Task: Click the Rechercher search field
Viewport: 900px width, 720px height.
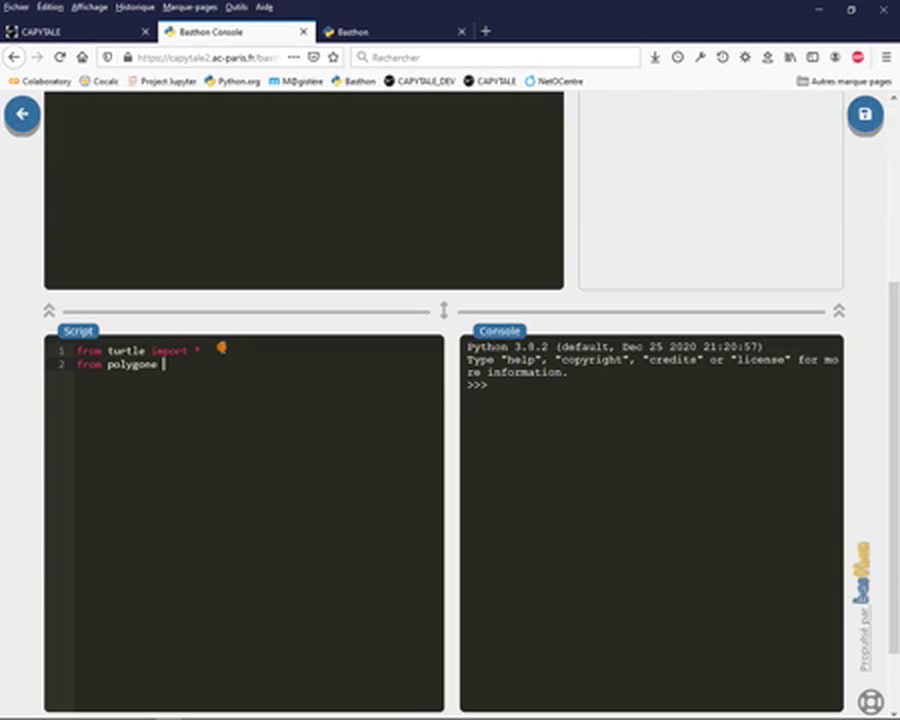Action: click(497, 58)
